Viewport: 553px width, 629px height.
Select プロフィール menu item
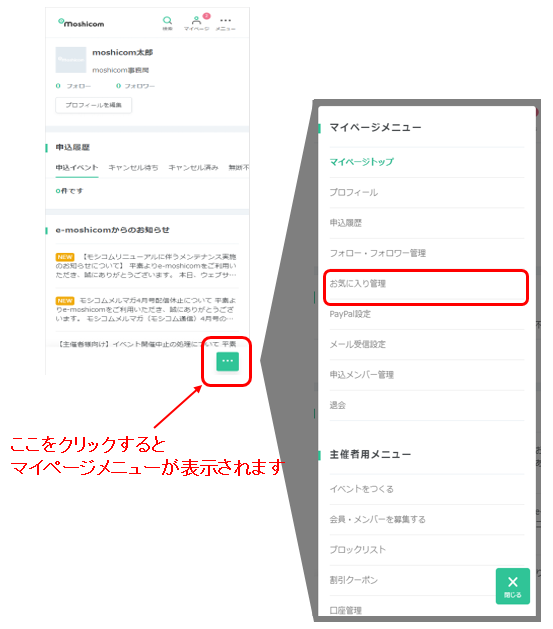pos(427,192)
